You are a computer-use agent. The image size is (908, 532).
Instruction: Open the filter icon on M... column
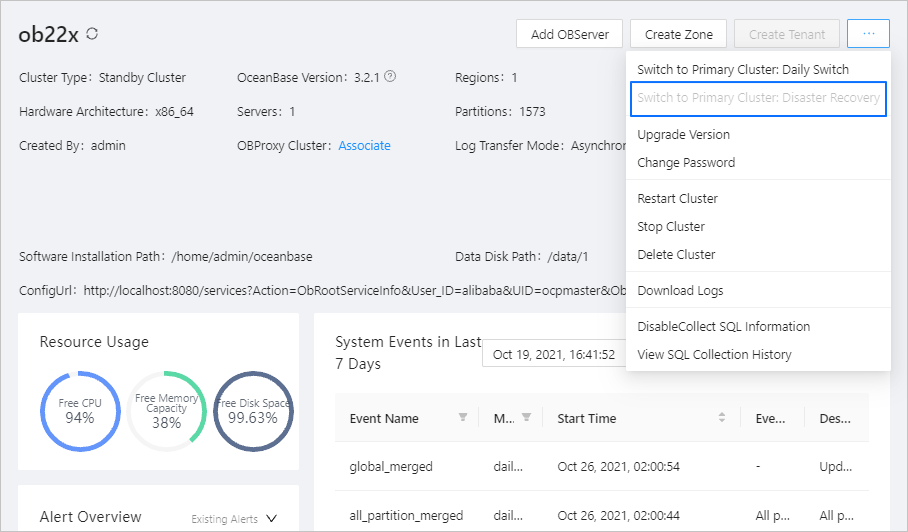526,417
